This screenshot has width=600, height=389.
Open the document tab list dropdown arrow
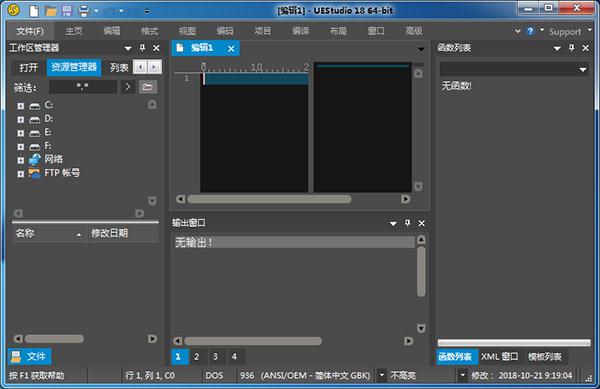tap(421, 49)
